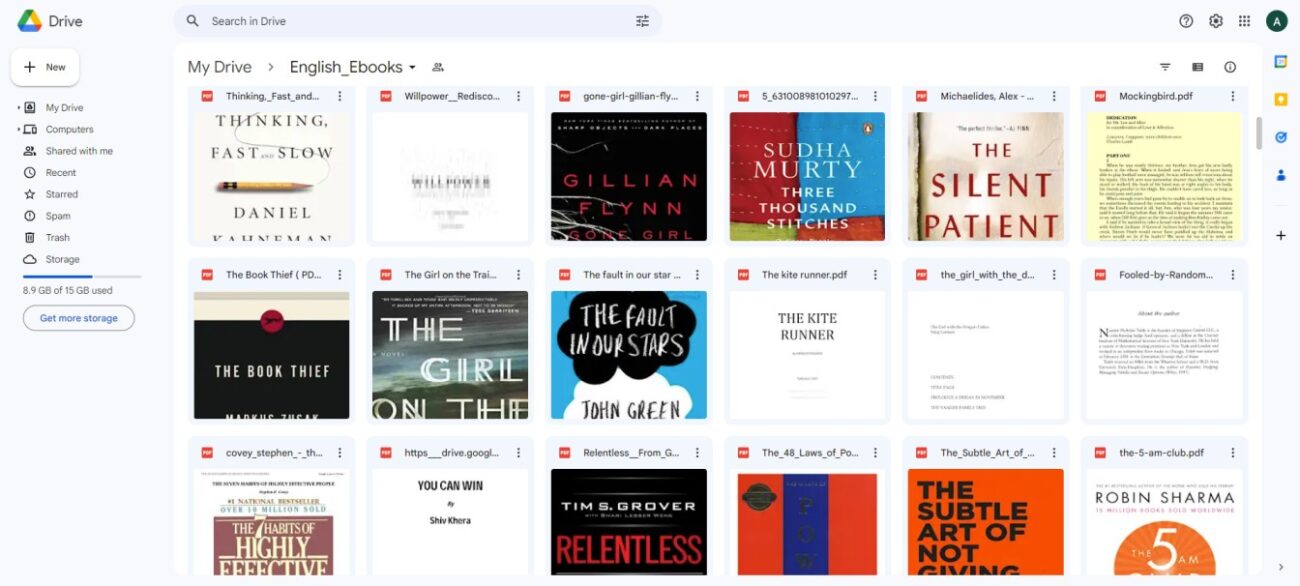Open the Support help icon
Screen dimensions: 1300x586
[1186, 21]
